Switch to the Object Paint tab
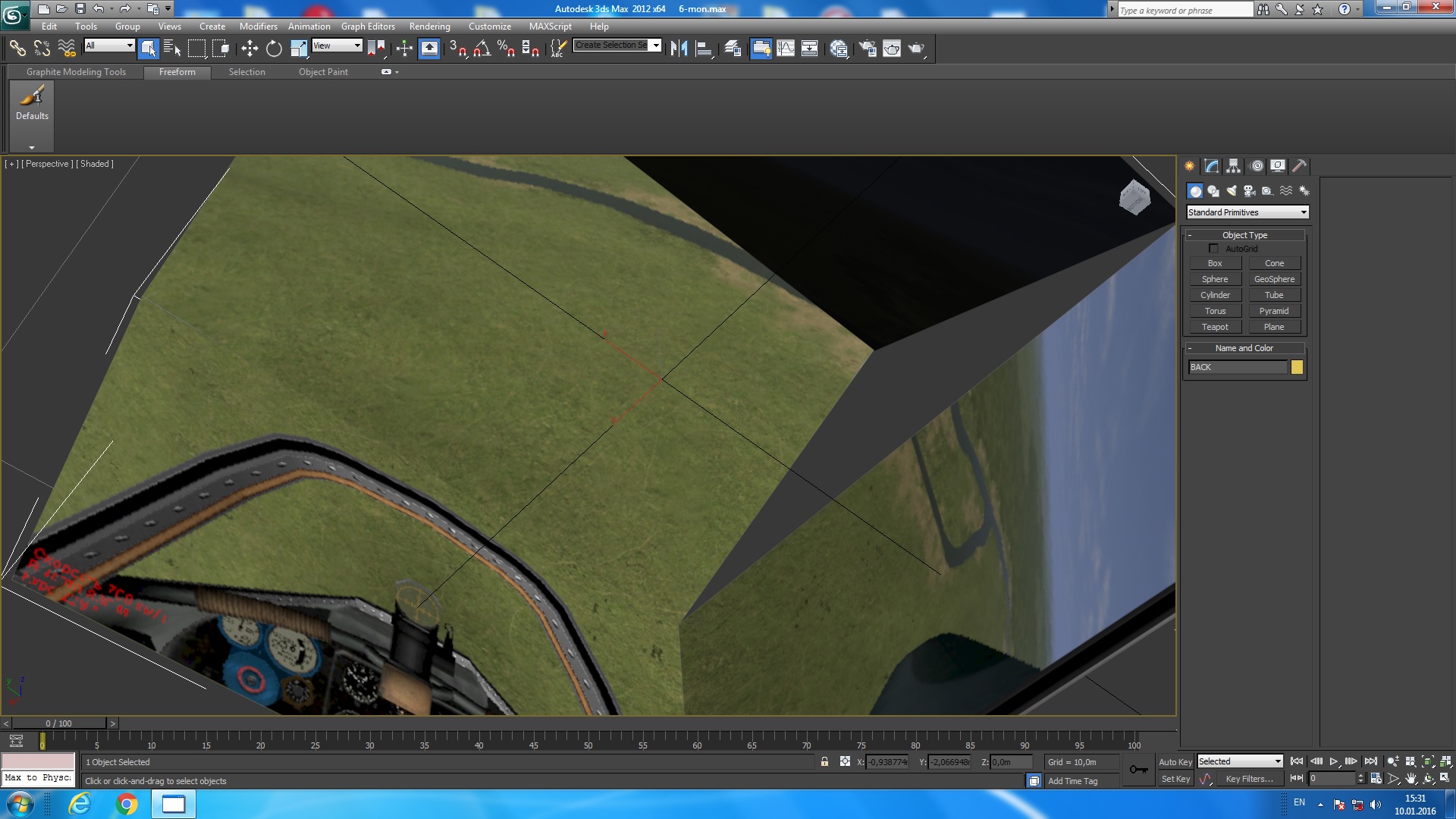 point(323,72)
